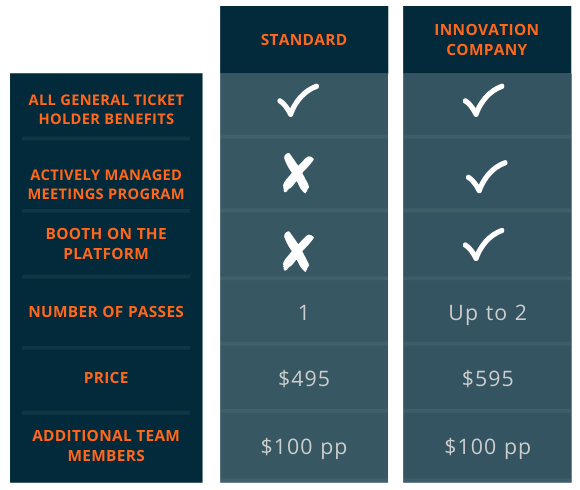Select the STANDARD column header

304,40
